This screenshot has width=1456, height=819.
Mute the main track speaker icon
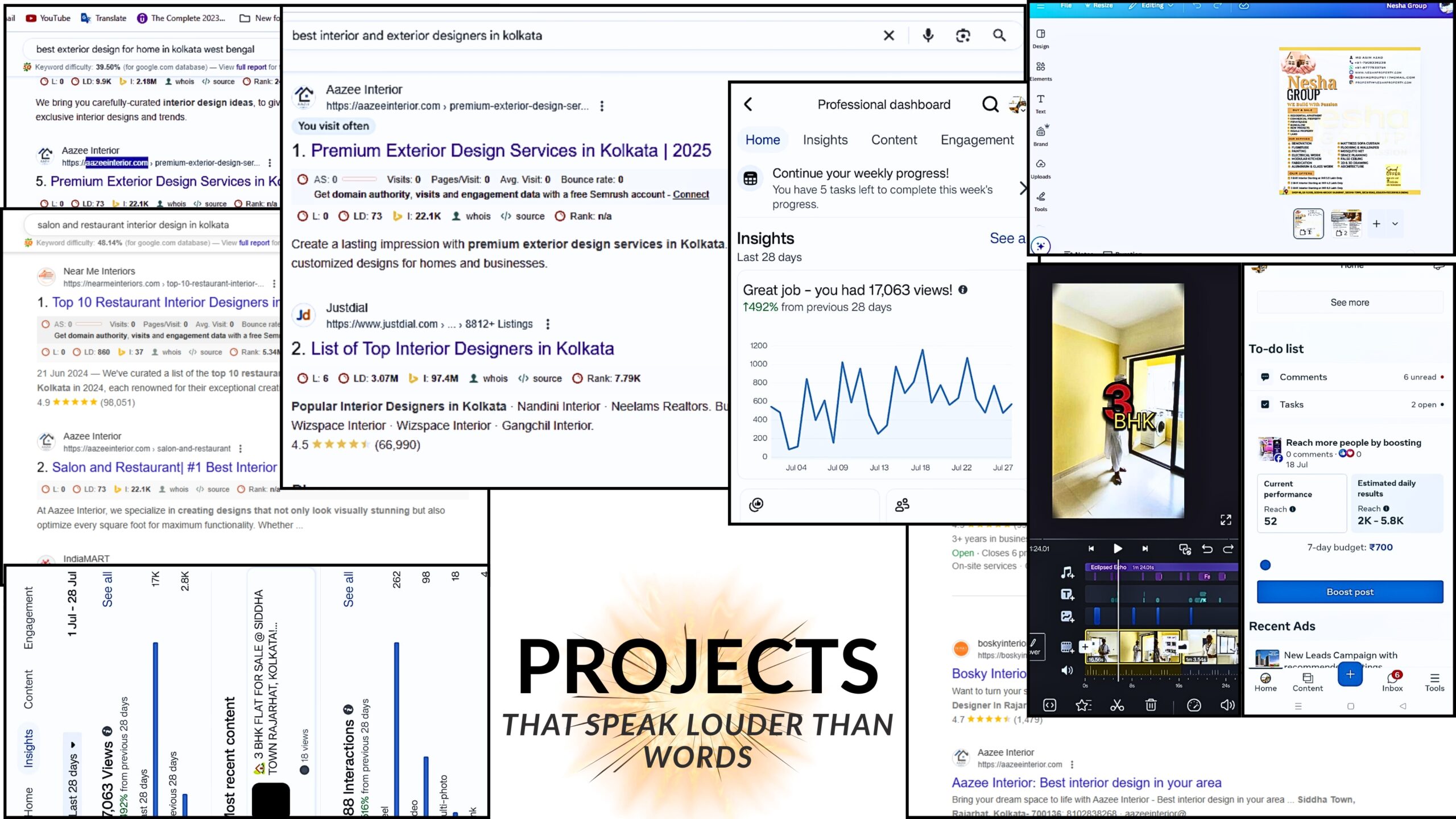click(1067, 671)
